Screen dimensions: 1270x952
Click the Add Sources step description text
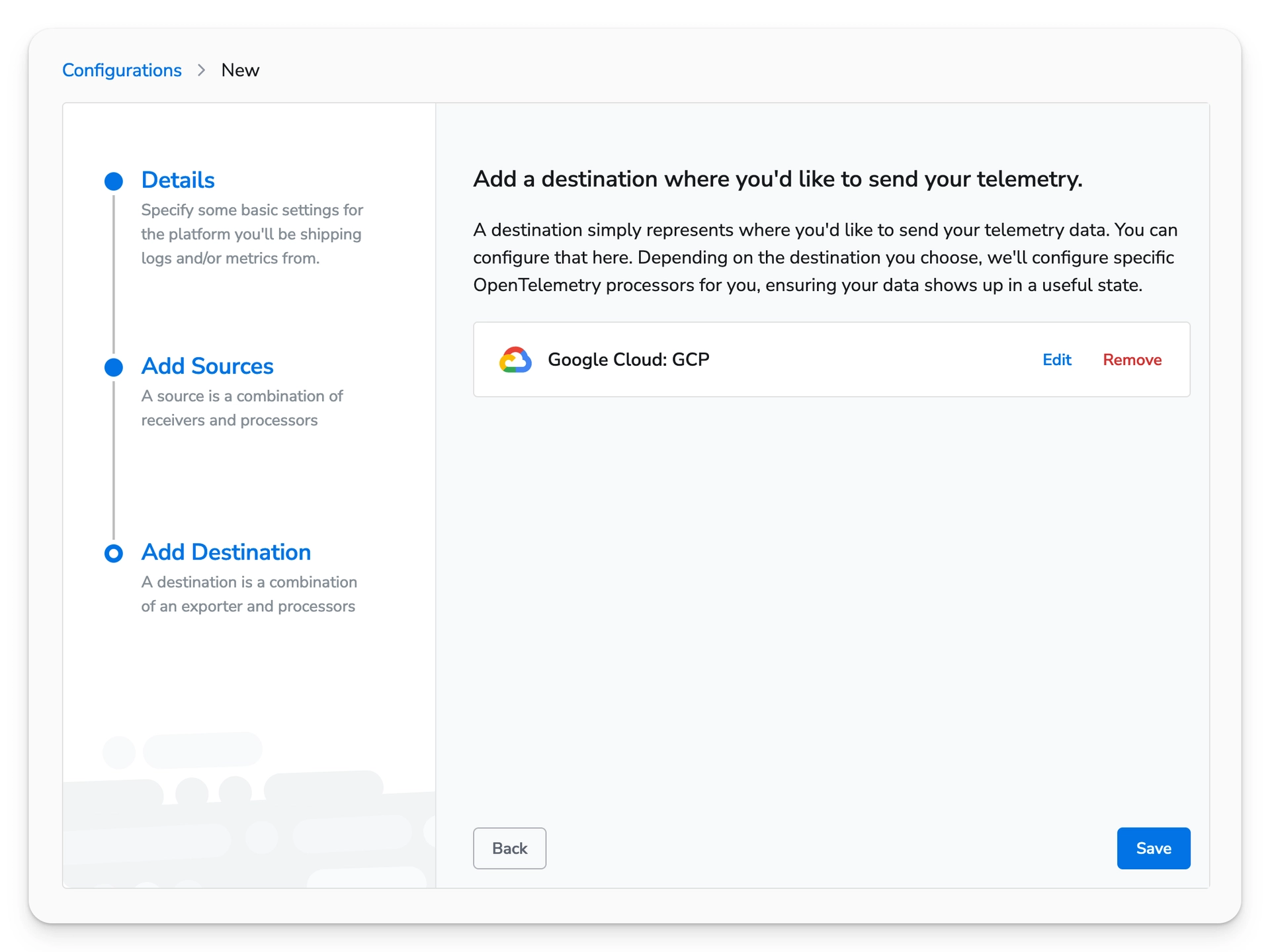pos(241,408)
